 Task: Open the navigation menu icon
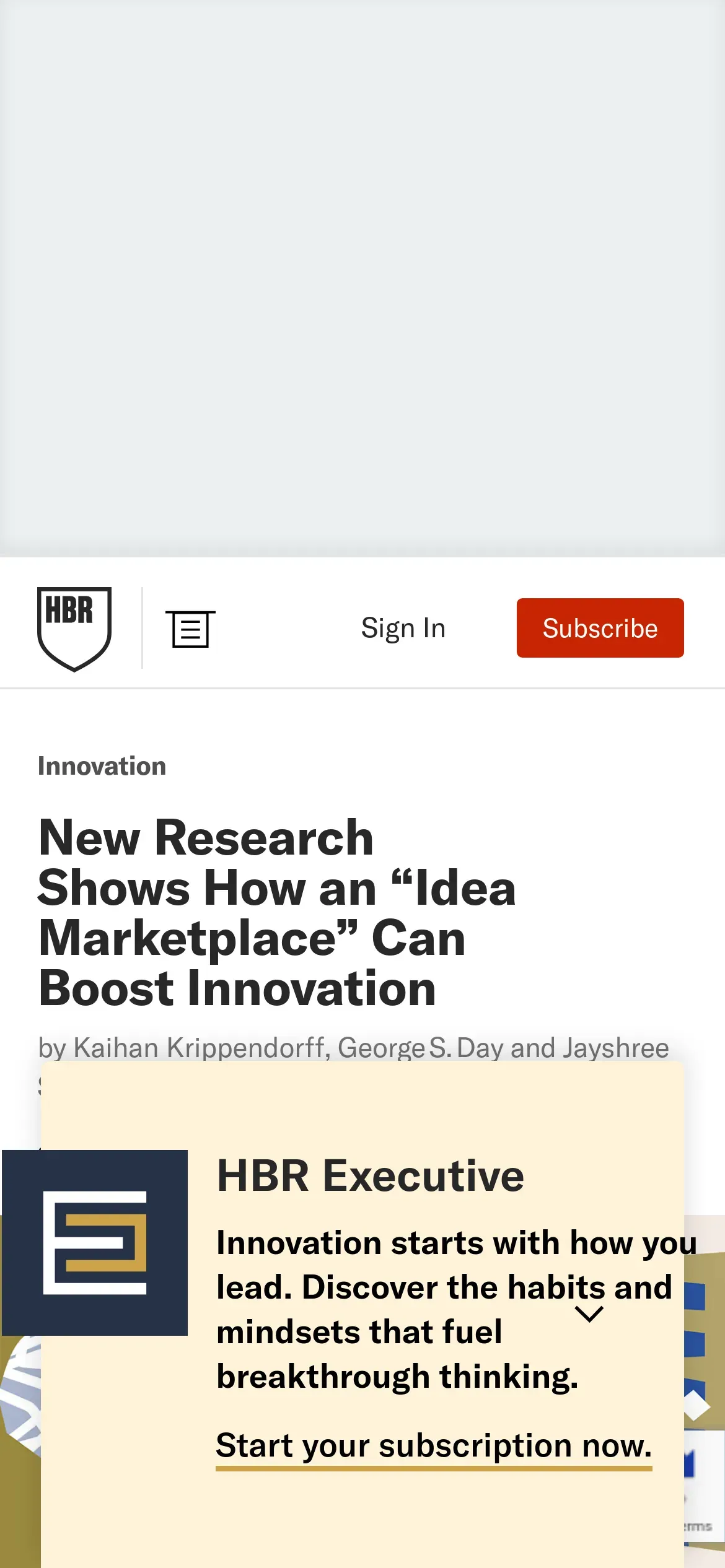click(190, 629)
